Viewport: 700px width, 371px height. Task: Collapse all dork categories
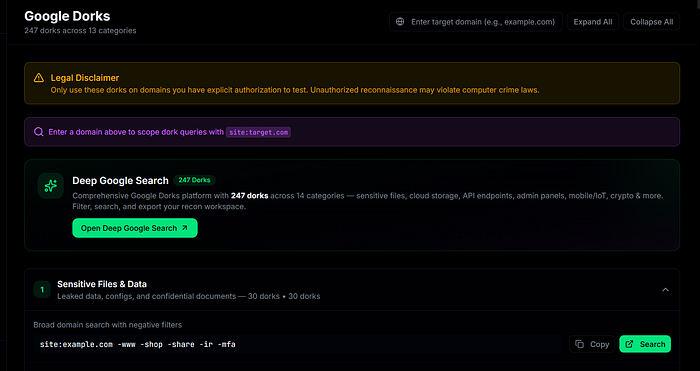(652, 21)
